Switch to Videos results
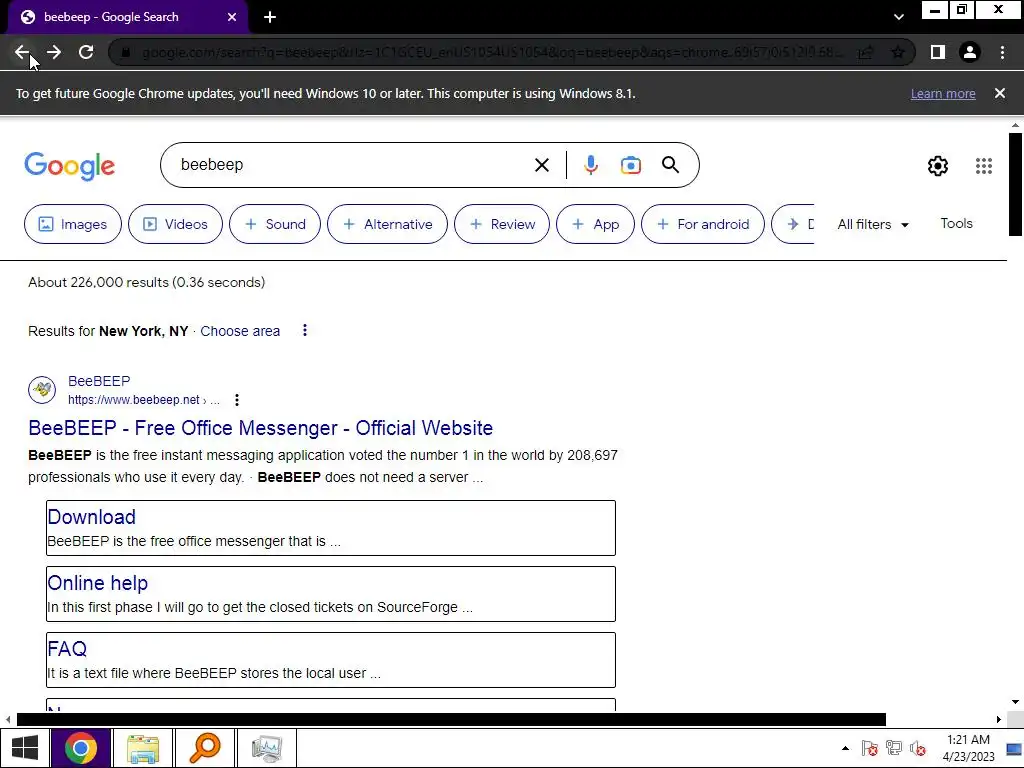Viewport: 1024px width, 768px height. (175, 224)
